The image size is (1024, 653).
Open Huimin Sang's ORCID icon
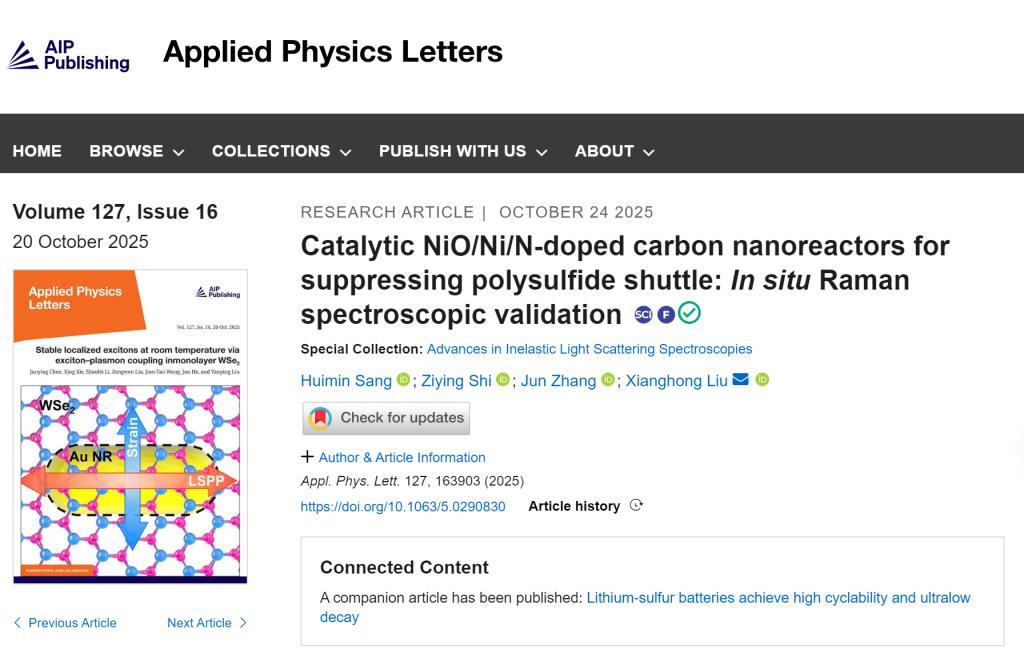click(x=403, y=380)
